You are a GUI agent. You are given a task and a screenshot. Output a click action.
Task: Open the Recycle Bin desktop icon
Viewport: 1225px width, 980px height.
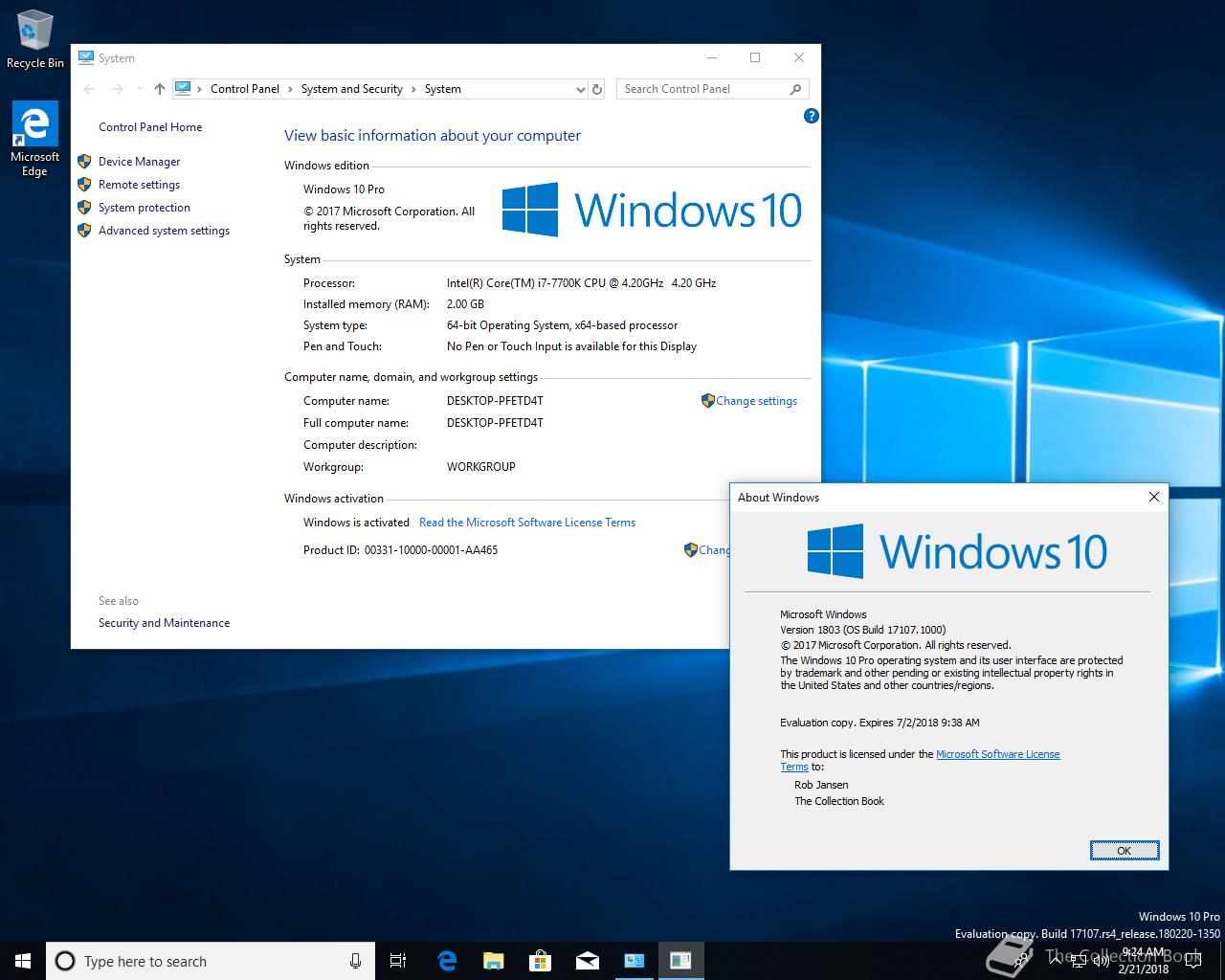coord(35,40)
